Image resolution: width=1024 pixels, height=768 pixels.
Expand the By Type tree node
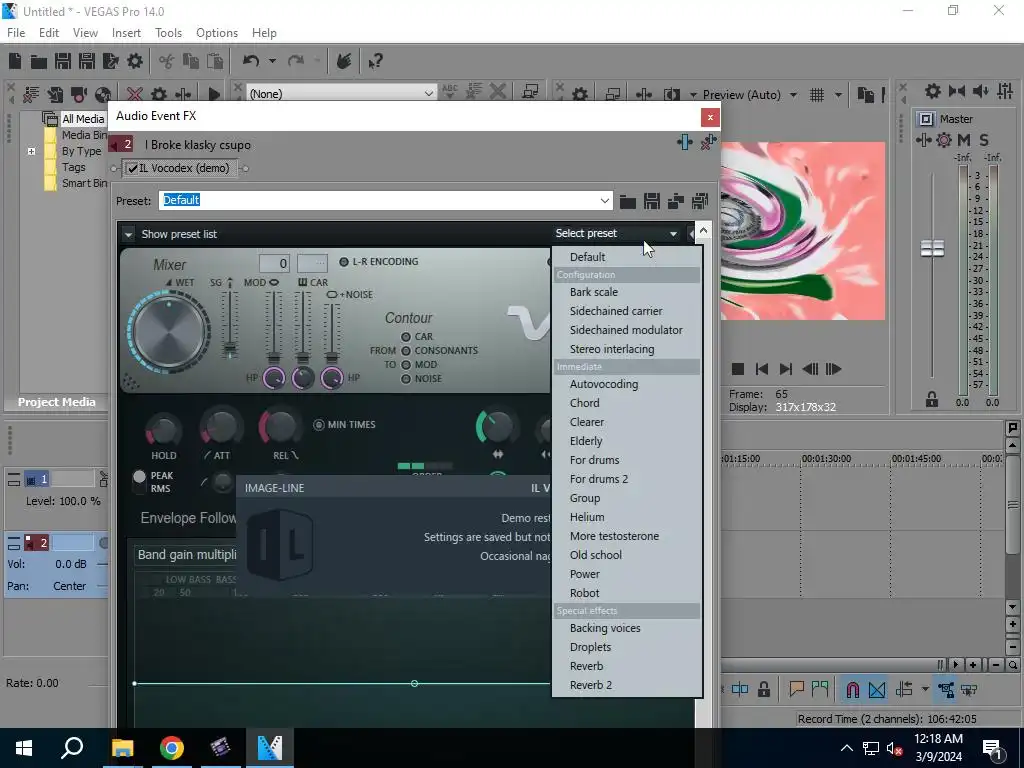tap(31, 152)
